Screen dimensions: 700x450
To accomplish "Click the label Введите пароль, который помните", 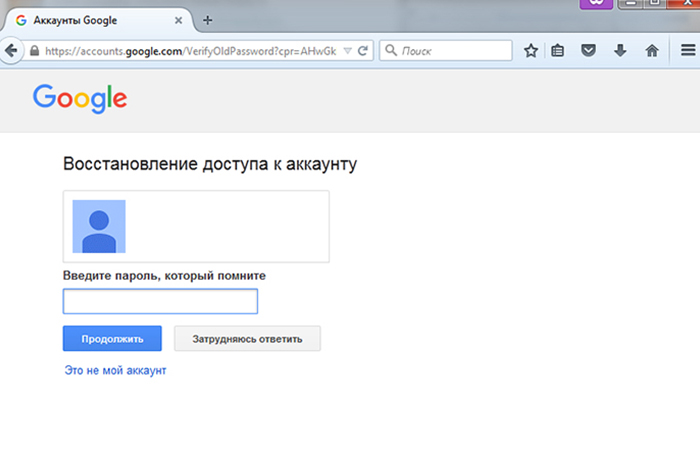I will coord(164,275).
